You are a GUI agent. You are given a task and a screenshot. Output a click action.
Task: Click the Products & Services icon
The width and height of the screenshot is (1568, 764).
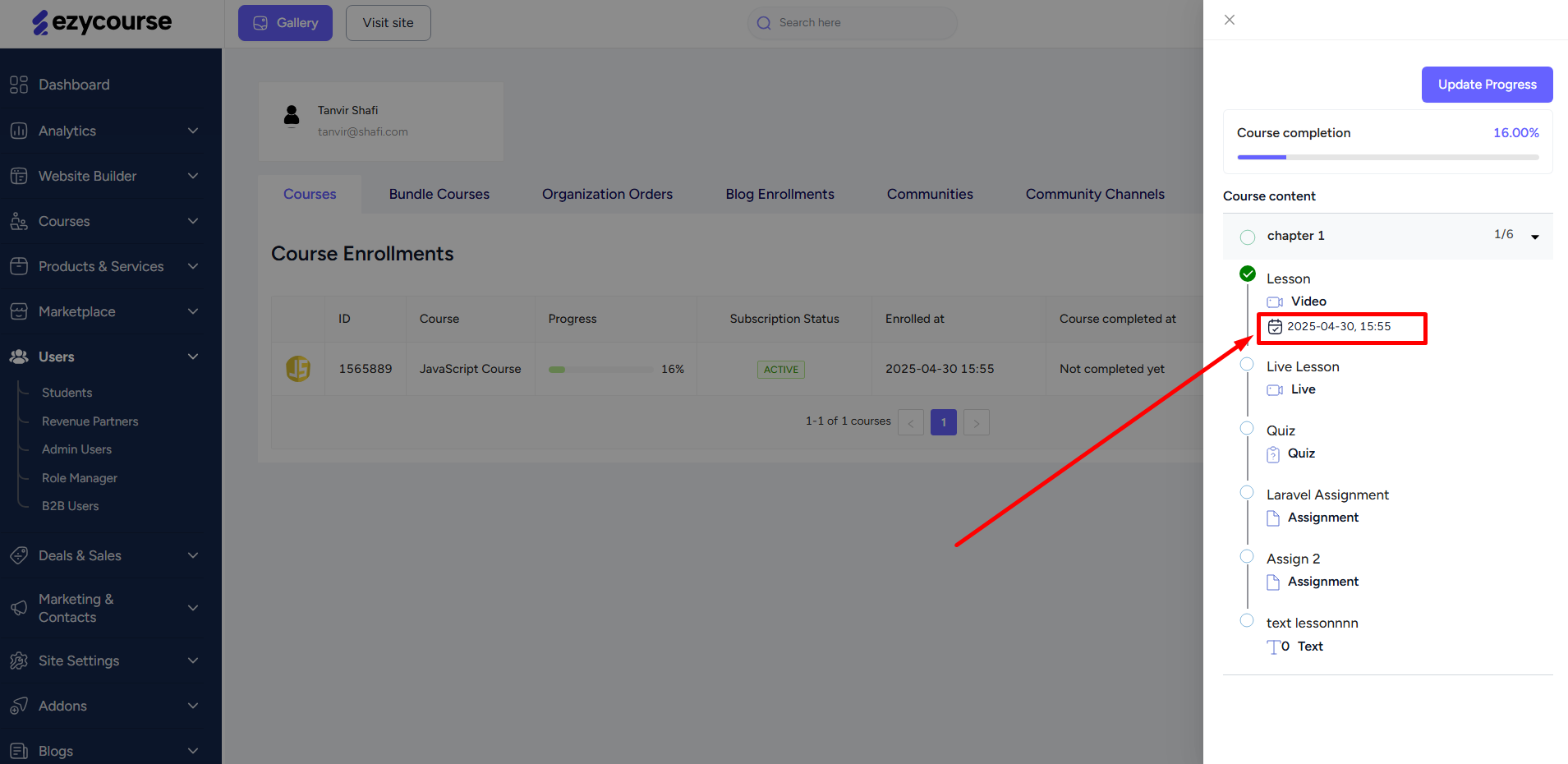[x=19, y=266]
